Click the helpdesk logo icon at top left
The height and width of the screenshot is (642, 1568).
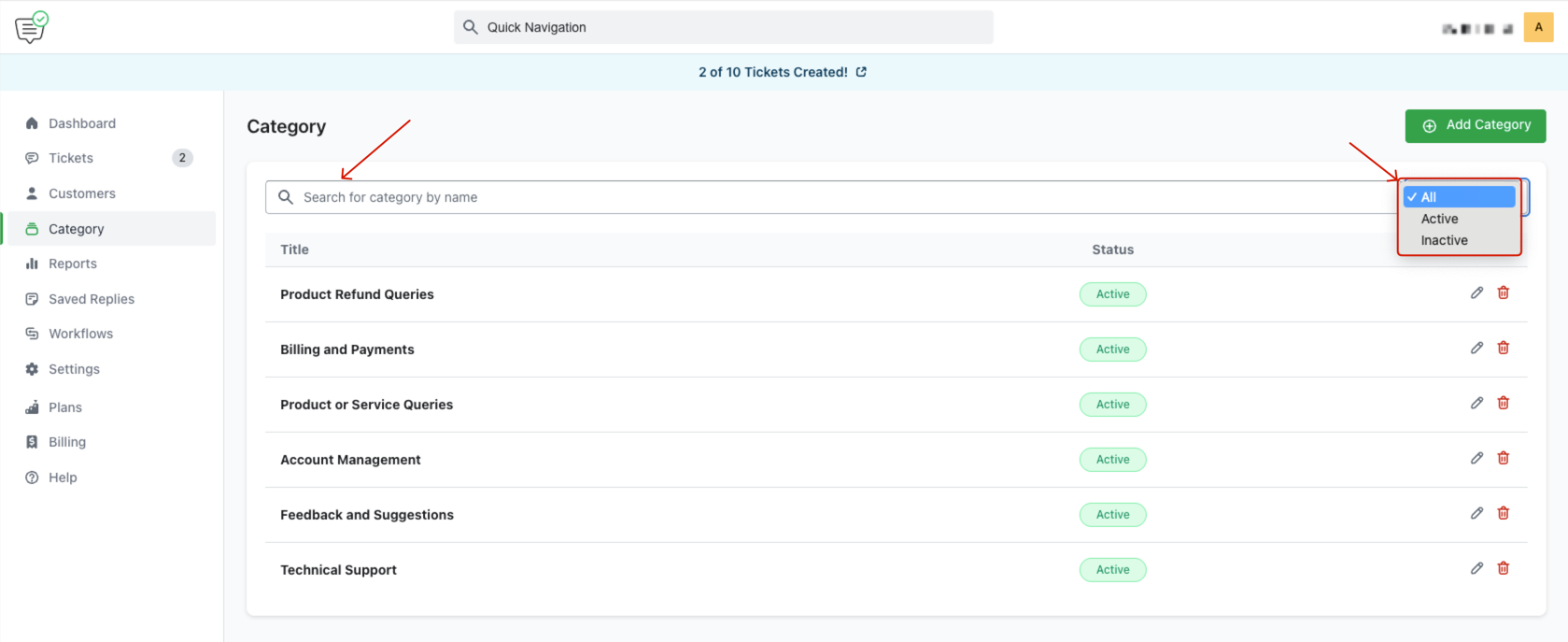[x=32, y=27]
